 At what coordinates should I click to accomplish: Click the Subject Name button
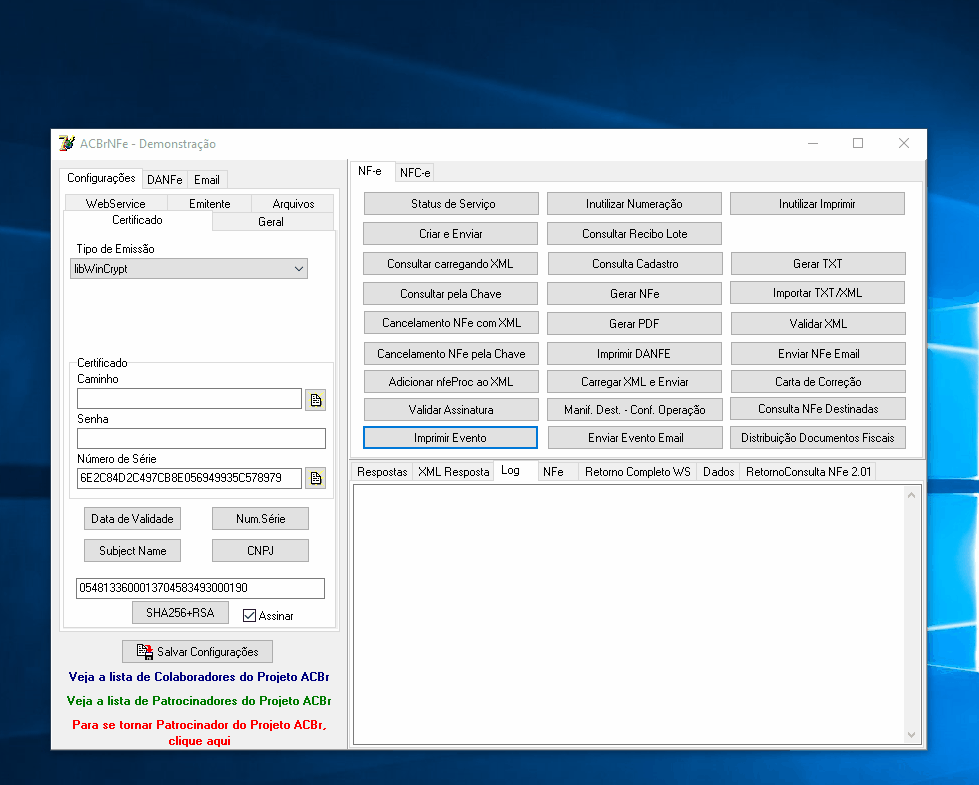click(132, 551)
